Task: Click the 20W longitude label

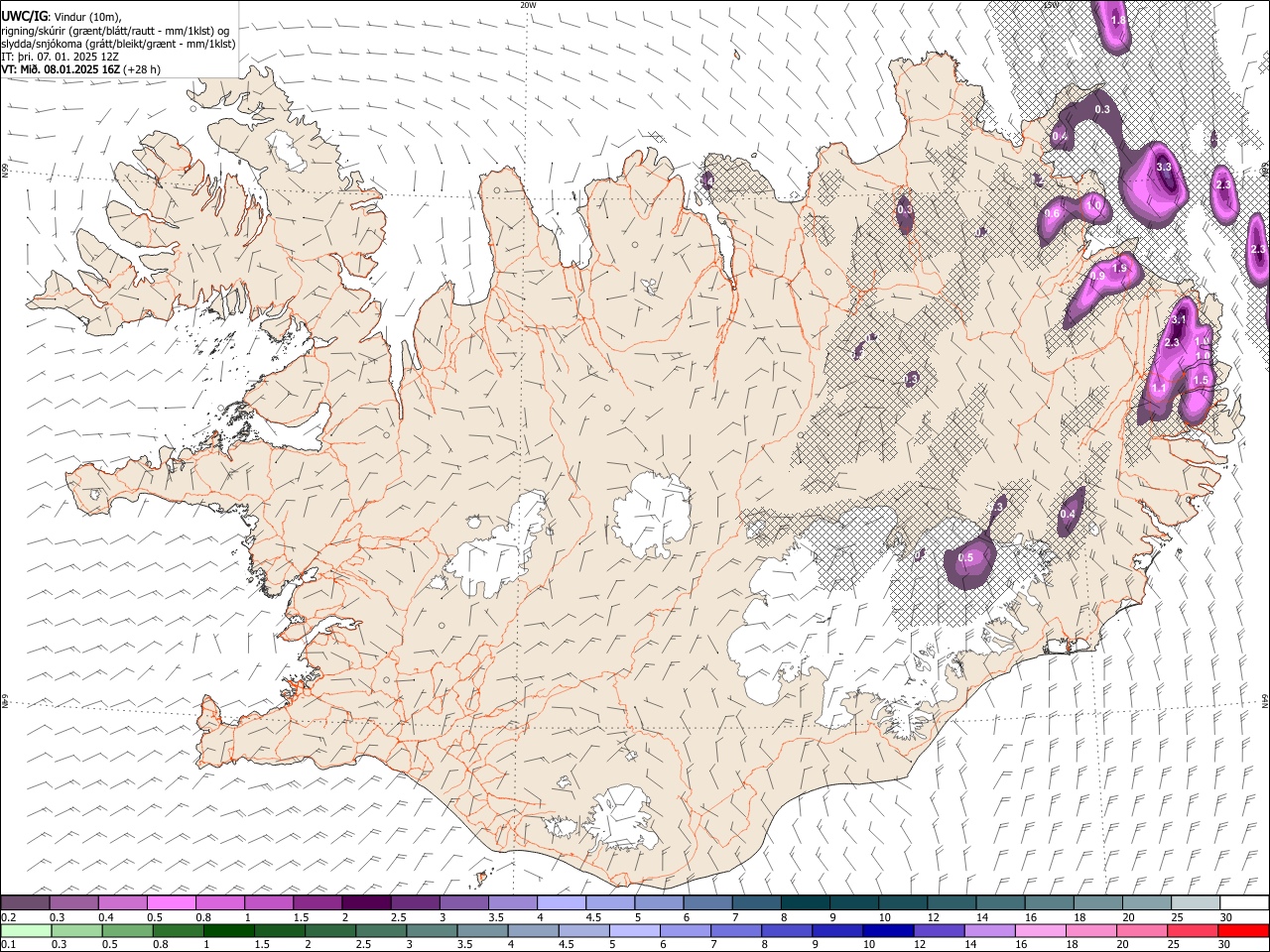Action: coord(528,5)
